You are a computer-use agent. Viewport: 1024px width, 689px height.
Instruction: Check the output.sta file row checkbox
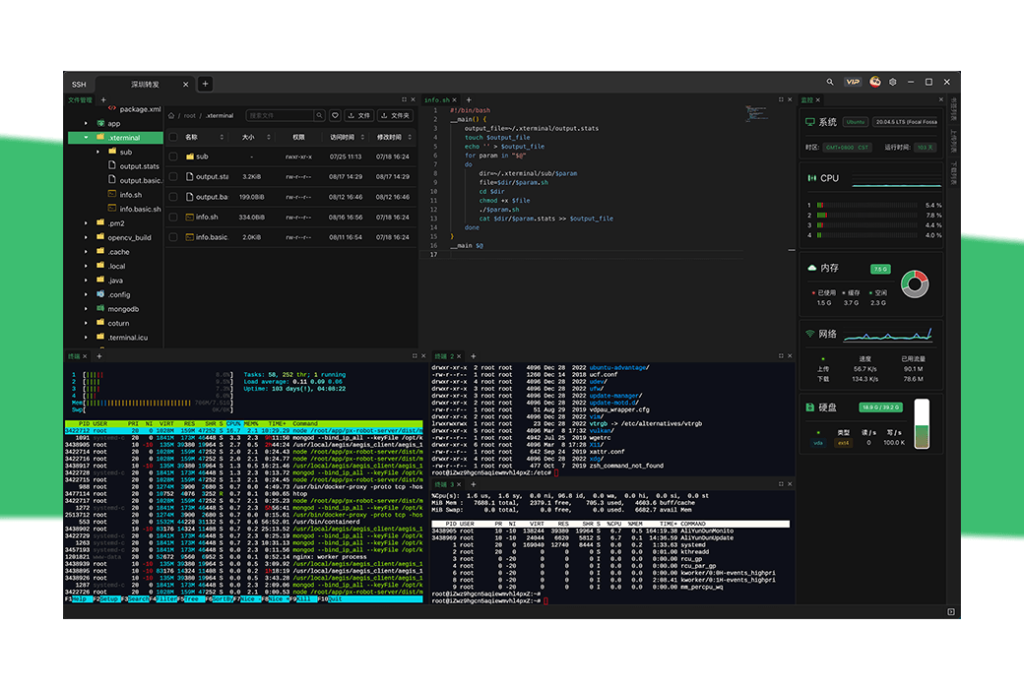coord(173,176)
